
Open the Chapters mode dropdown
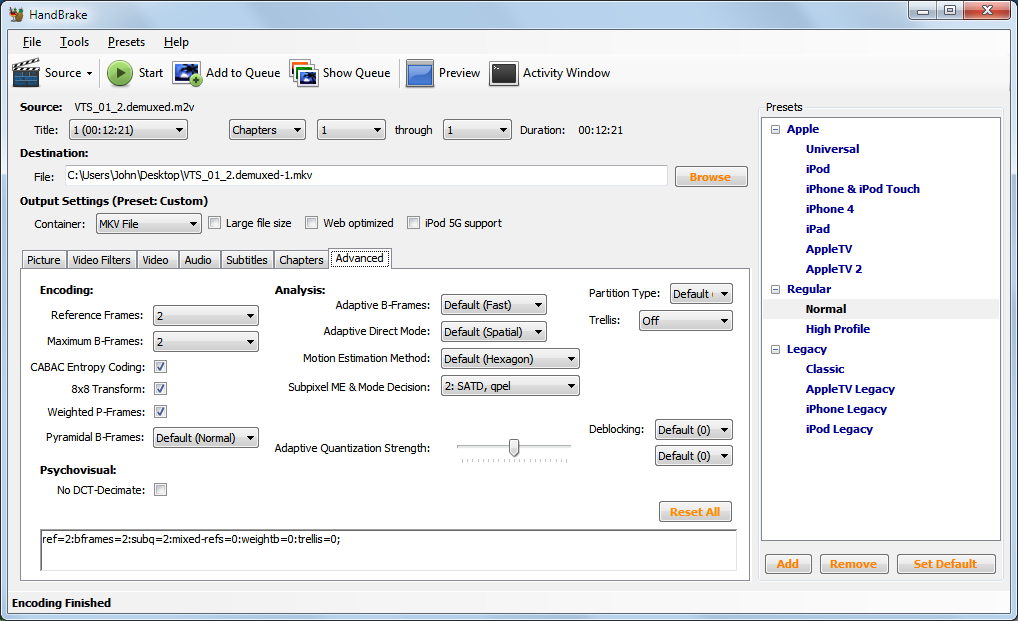(267, 130)
